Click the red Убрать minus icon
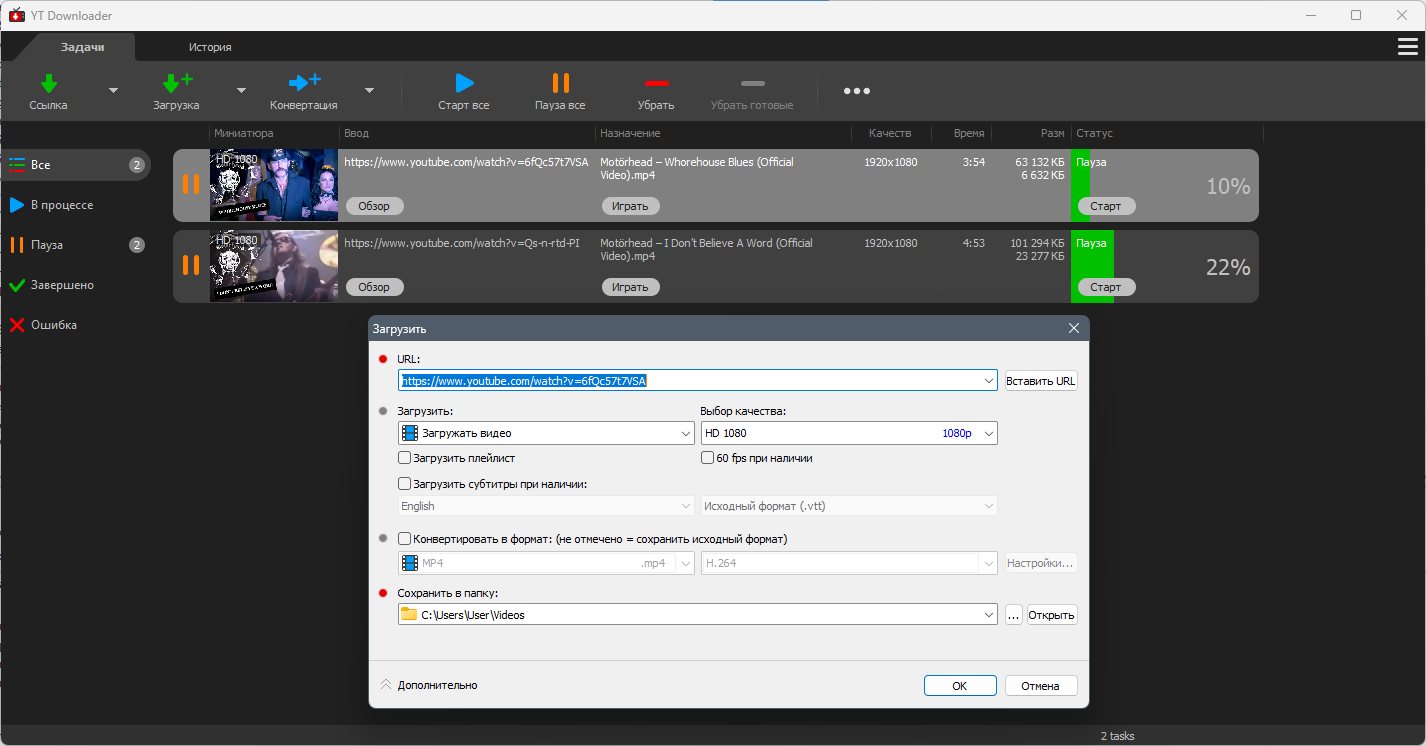 (656, 83)
